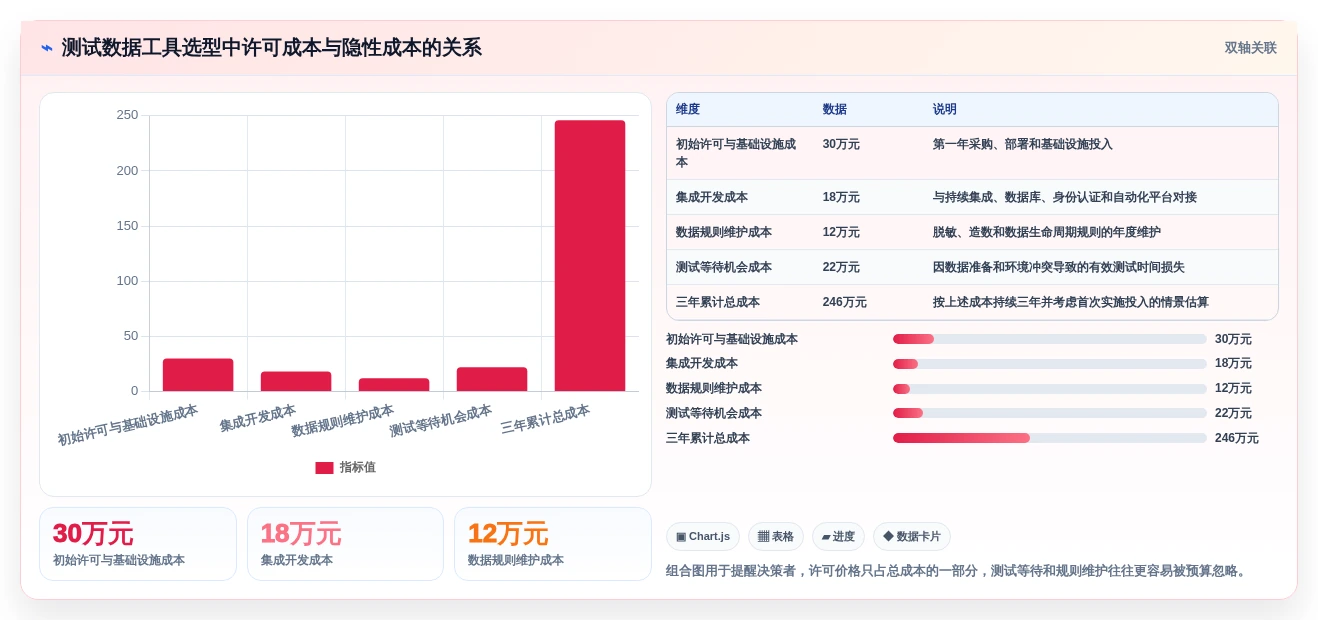Click the 脱敏、造数 description cell

(1101, 232)
